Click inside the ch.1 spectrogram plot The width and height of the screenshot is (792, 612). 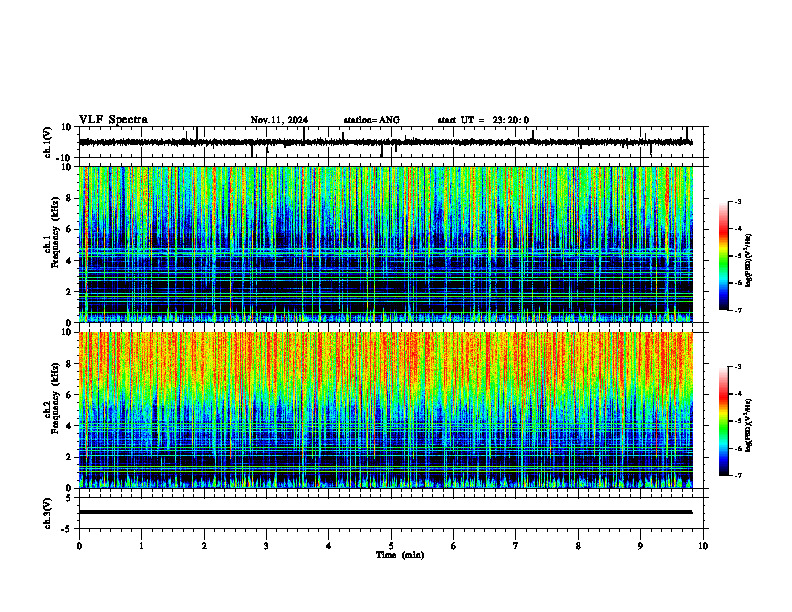pos(386,244)
